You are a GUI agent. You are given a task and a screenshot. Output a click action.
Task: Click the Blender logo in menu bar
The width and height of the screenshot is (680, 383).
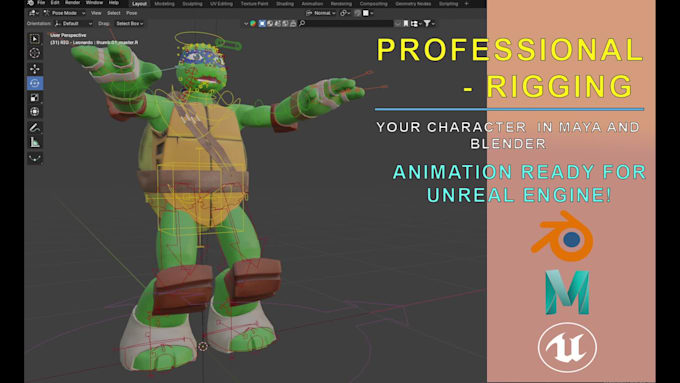pos(30,3)
